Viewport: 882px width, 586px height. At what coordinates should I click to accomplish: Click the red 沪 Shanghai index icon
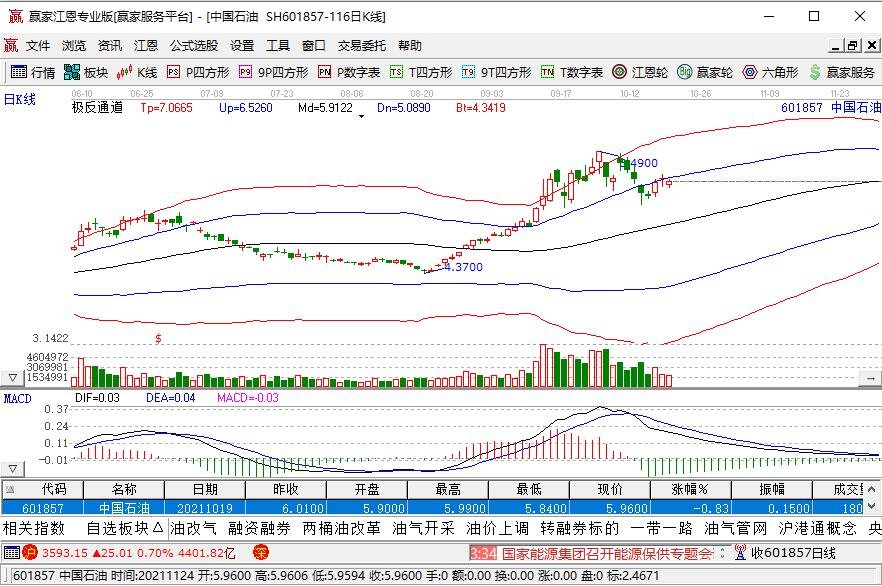[x=29, y=553]
